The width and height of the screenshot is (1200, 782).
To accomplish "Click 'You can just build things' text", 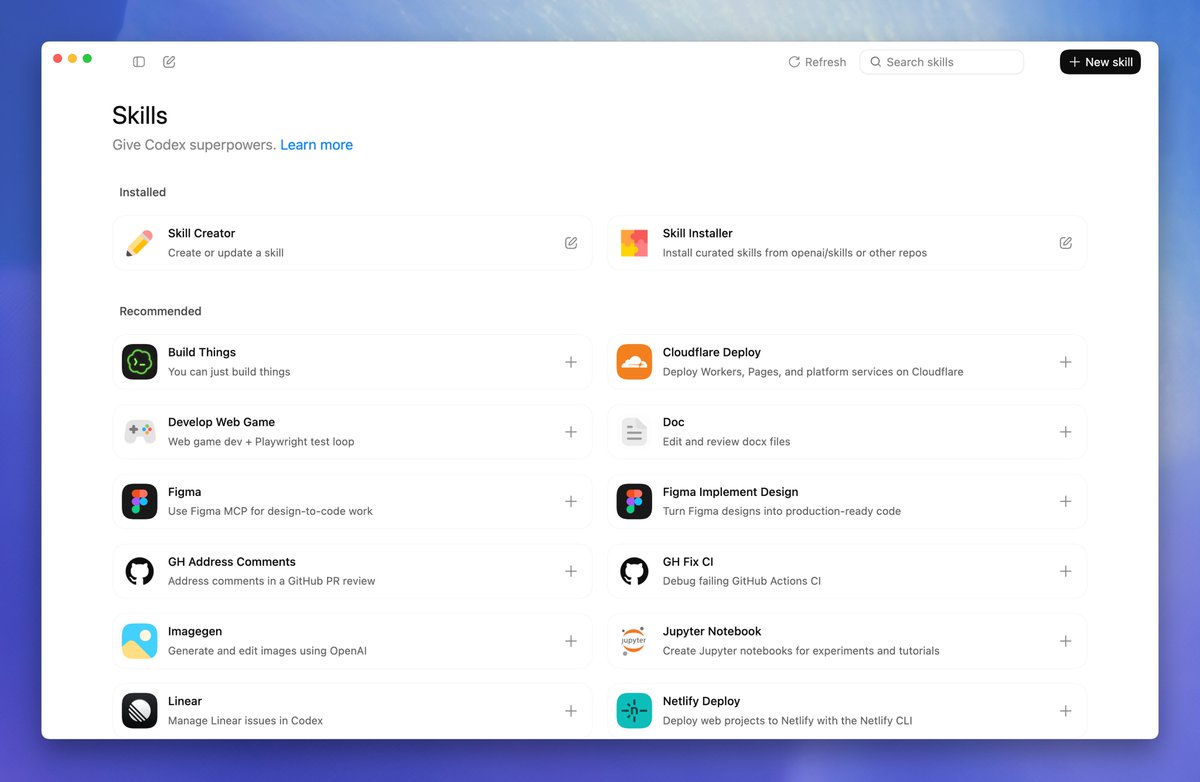I will (x=229, y=372).
